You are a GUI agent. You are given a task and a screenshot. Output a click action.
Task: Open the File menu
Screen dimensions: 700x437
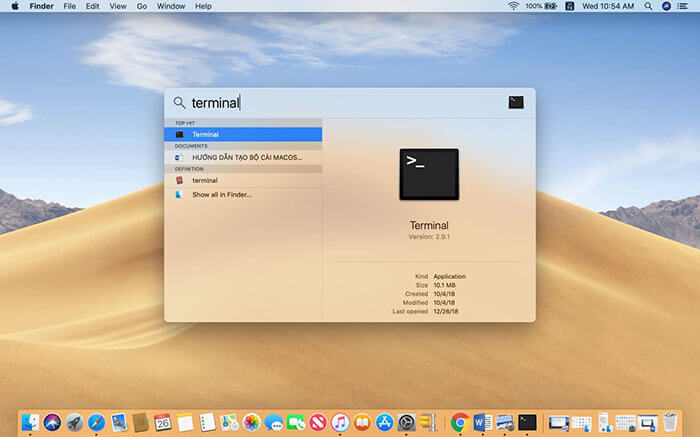tap(69, 6)
